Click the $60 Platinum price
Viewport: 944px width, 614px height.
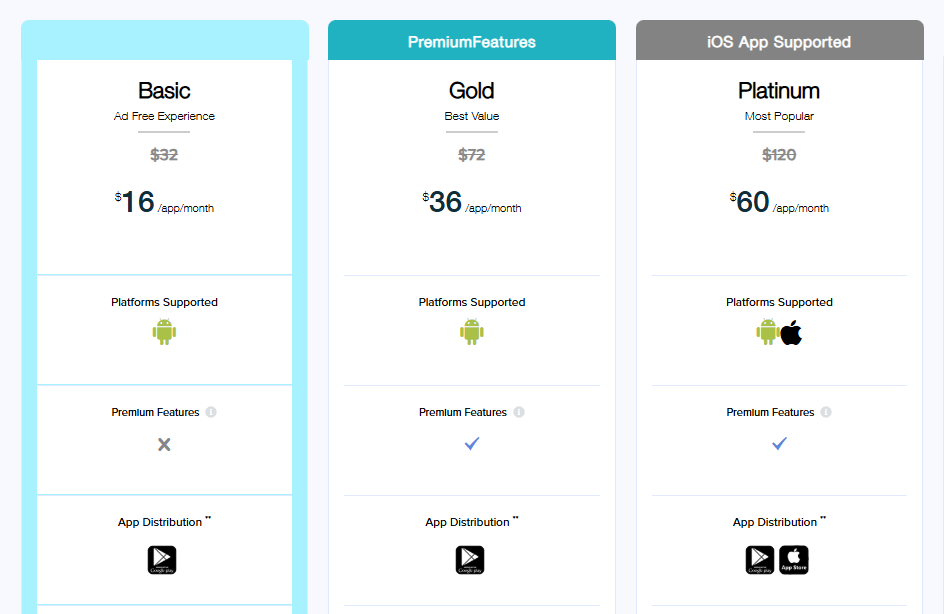pos(753,203)
